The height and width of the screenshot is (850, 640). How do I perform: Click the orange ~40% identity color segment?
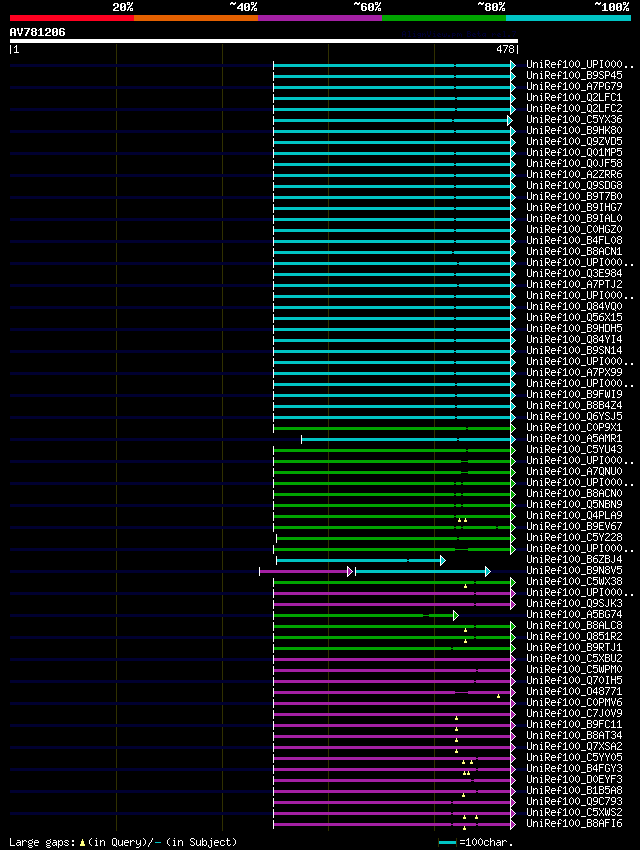[196, 18]
